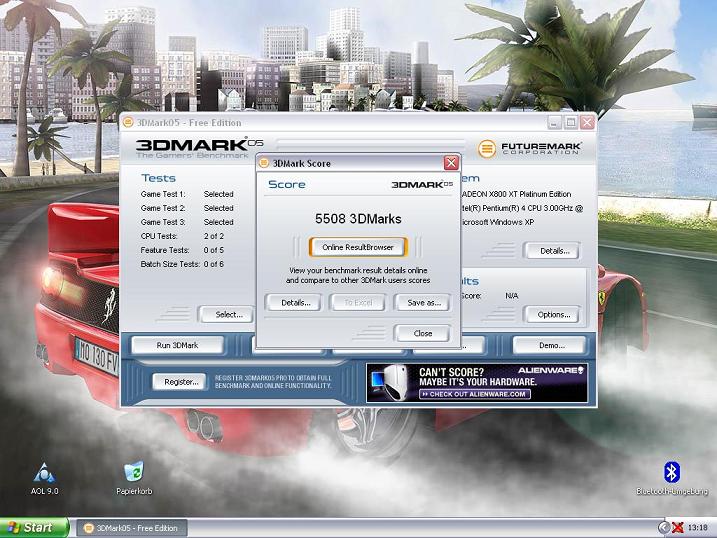Screen dimensions: 717x538
Task: Open the Papierkorb recycle bin icon
Action: click(134, 478)
